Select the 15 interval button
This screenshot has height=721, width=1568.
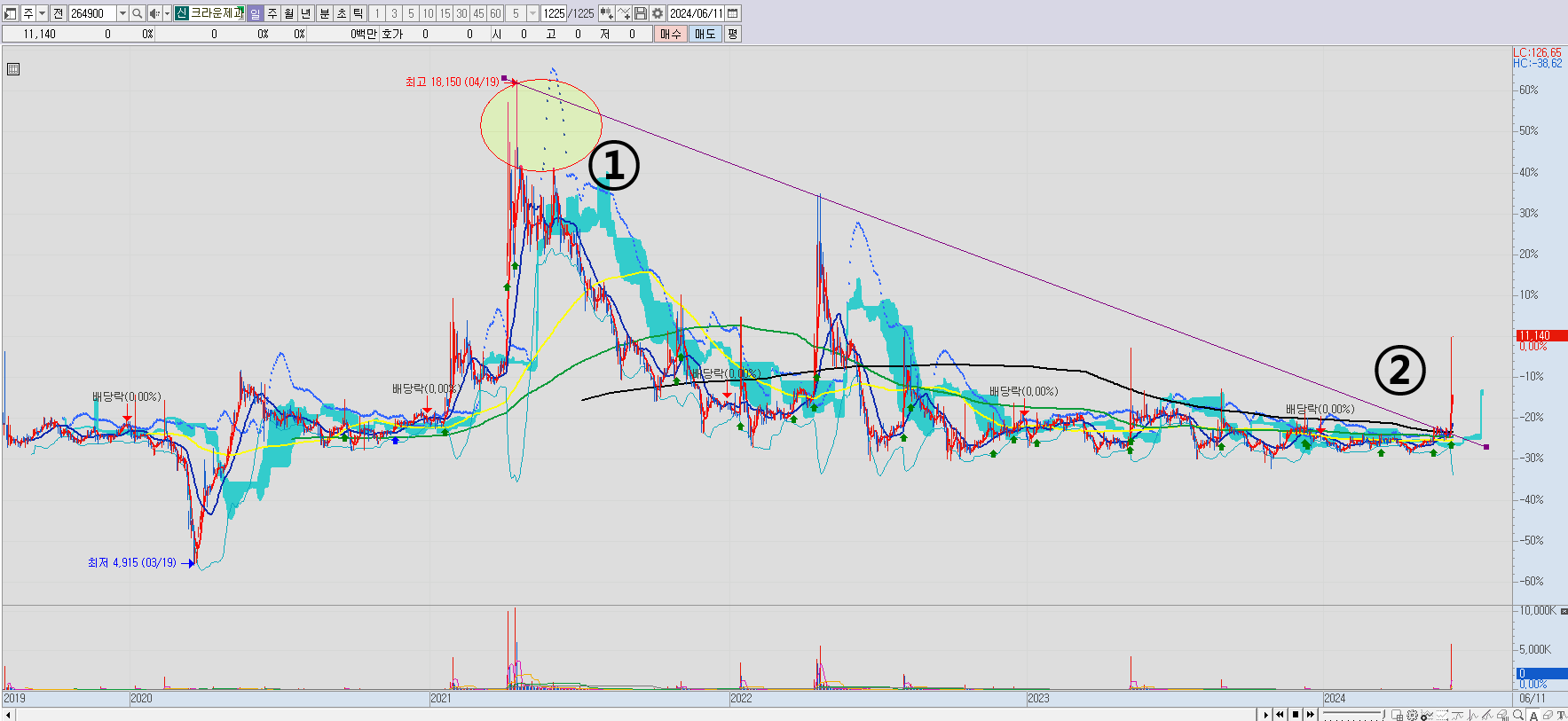coord(445,13)
